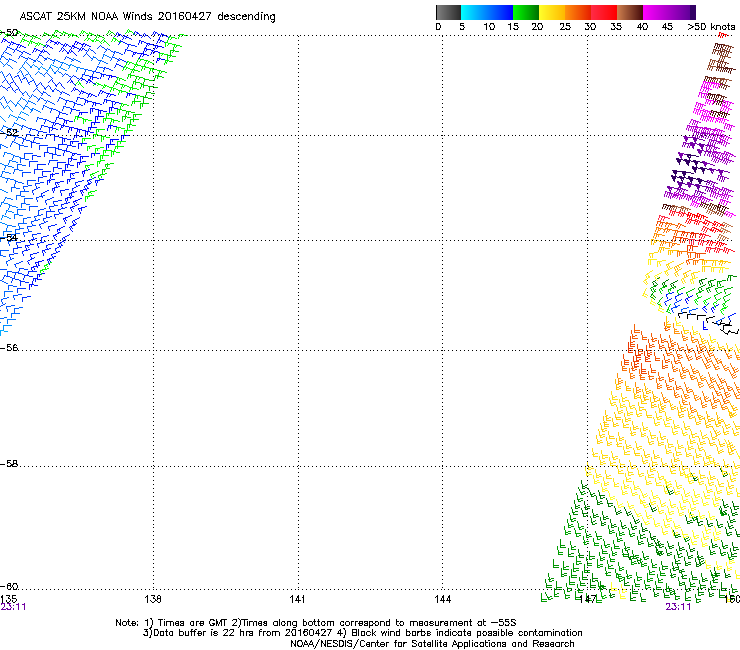This screenshot has width=740, height=650.
Task: Pick the blue 10-15 knots legend swatch
Action: 500,12
